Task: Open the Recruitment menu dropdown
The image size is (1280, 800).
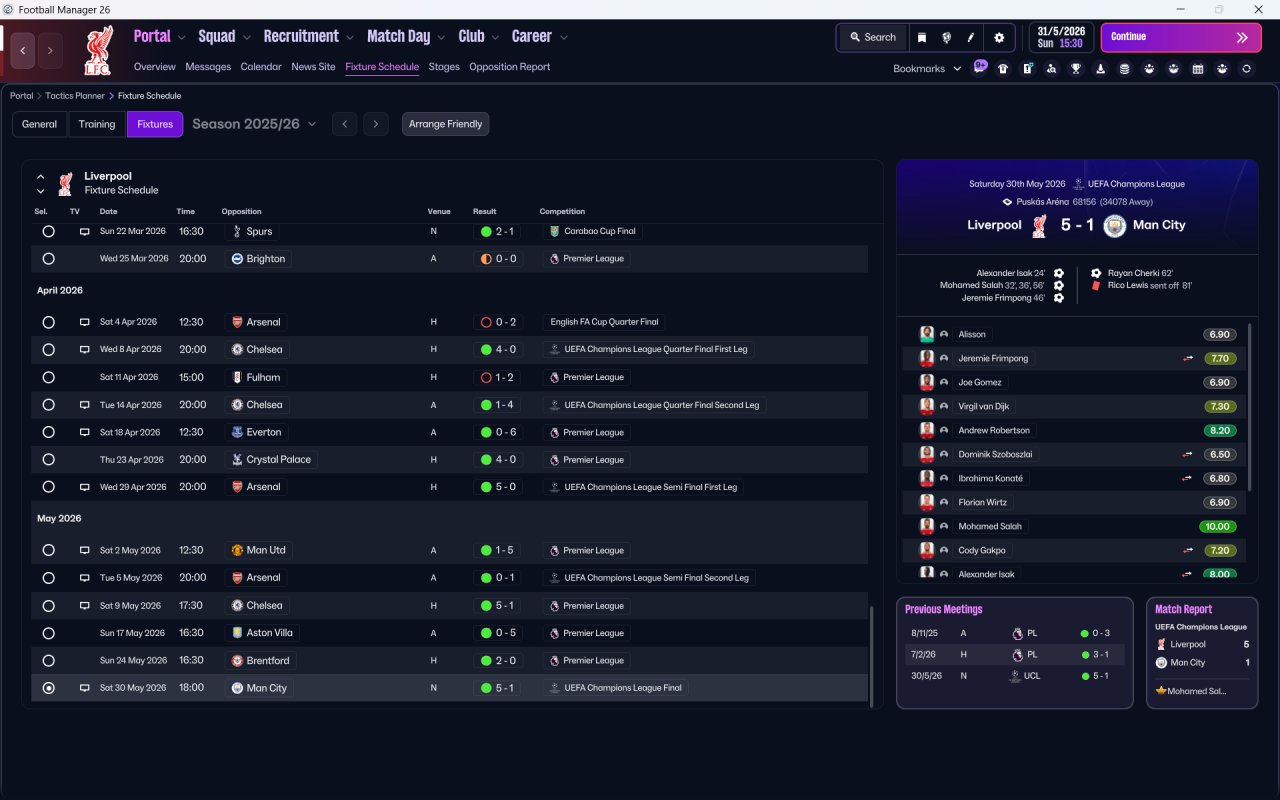Action: coord(309,37)
